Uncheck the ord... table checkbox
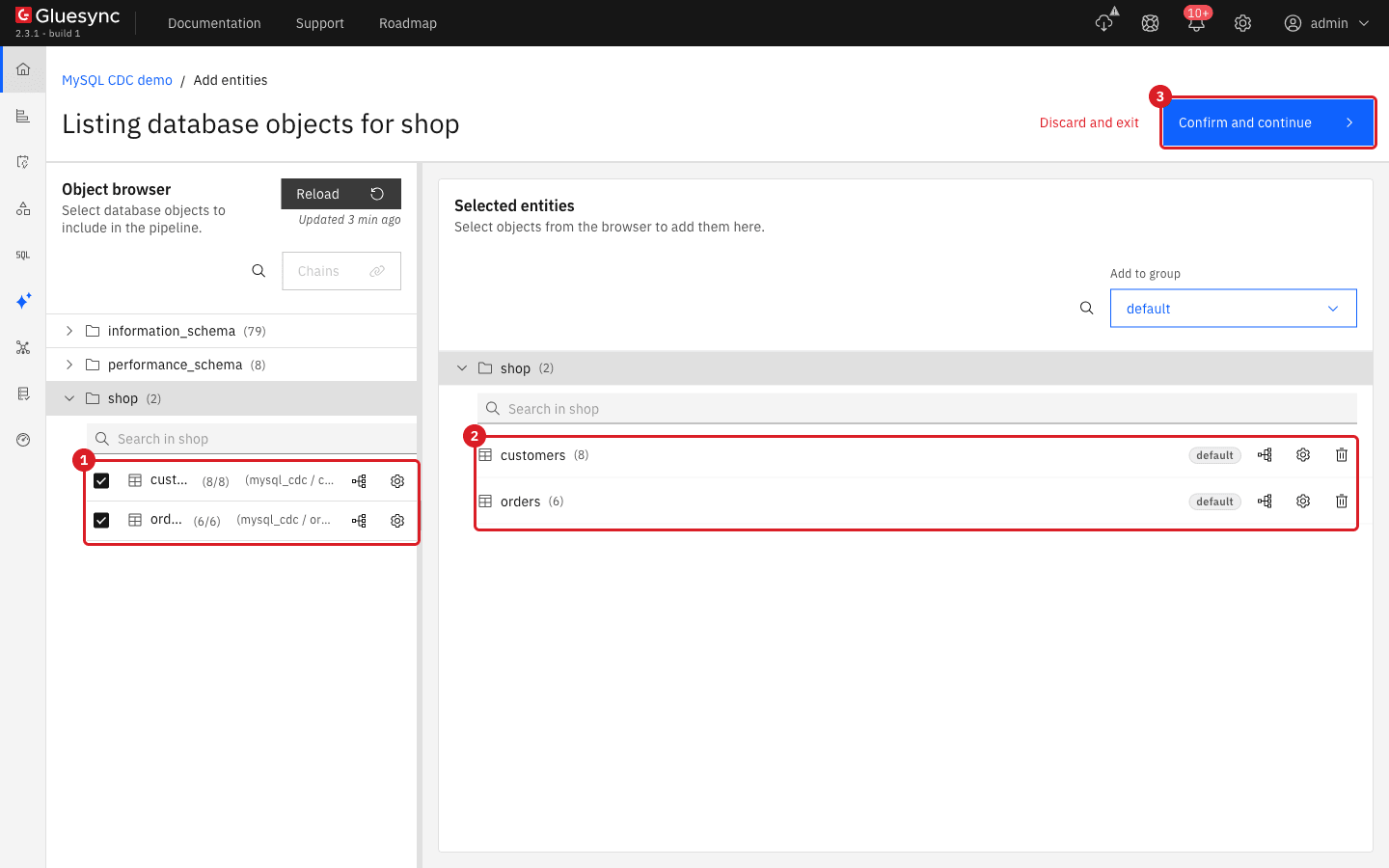The width and height of the screenshot is (1389, 868). coord(101,521)
